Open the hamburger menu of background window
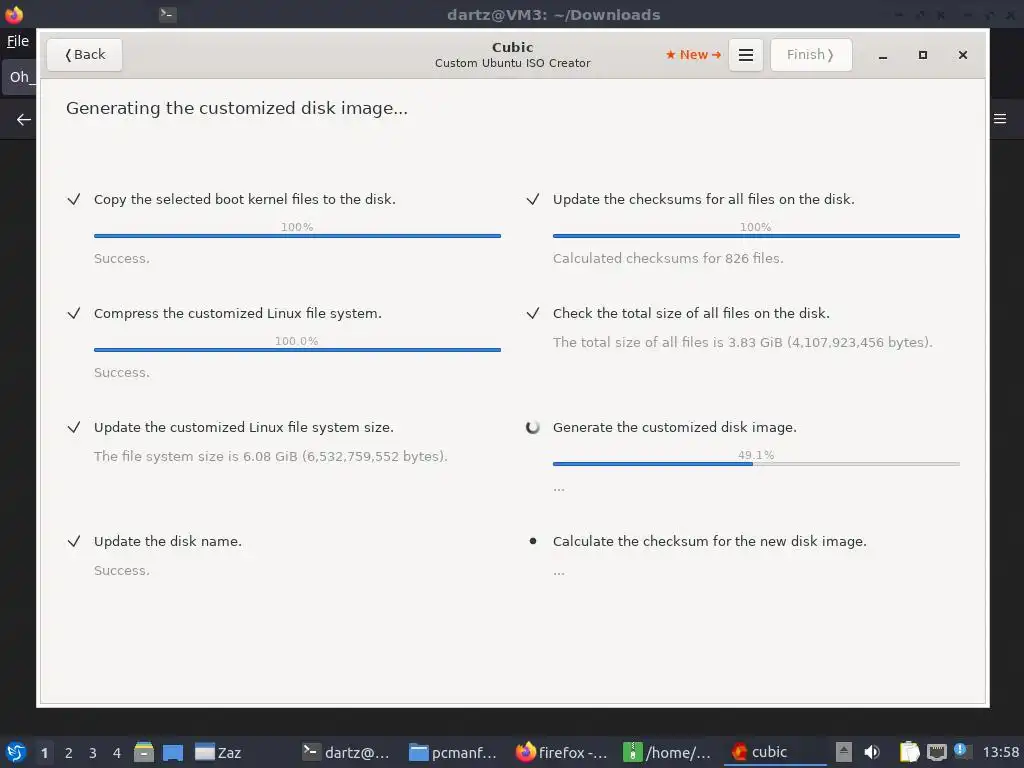 [1000, 119]
